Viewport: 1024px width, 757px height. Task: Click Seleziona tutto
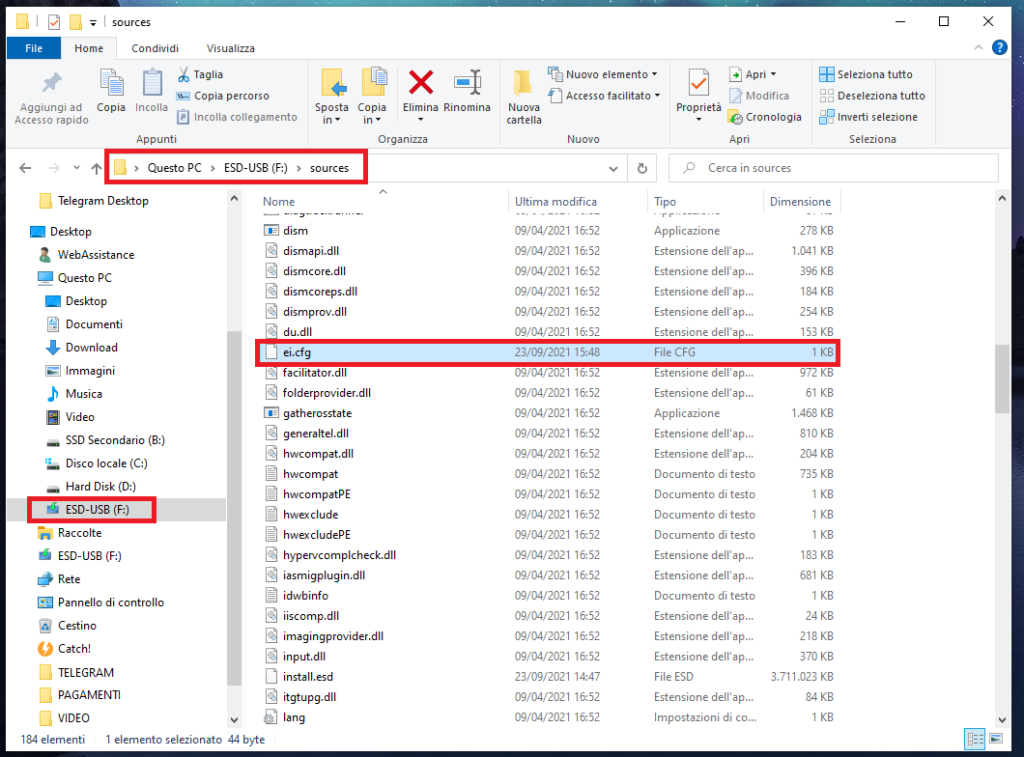tap(866, 74)
